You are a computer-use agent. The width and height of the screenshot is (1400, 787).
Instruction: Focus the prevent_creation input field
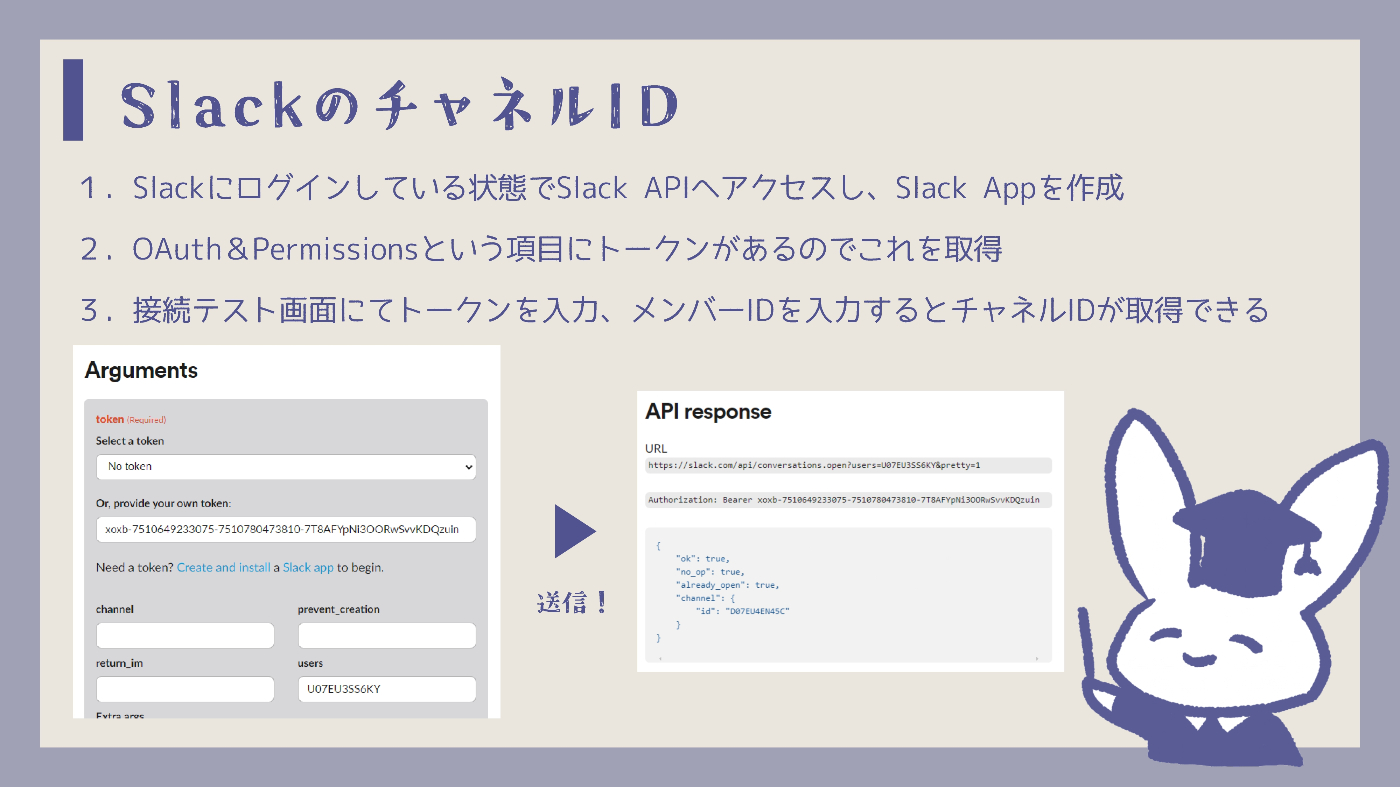[387, 635]
